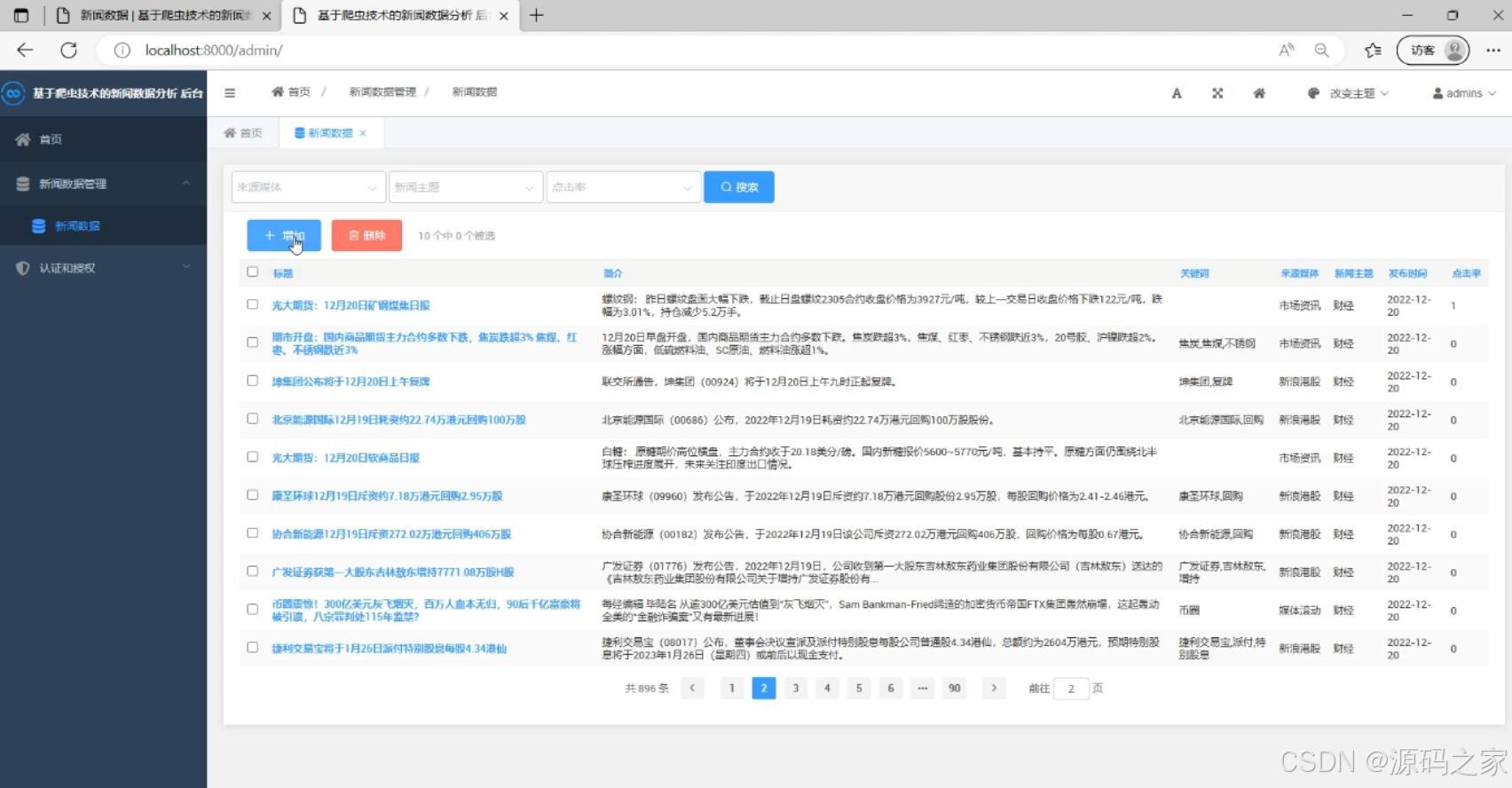Go to previous page with left arrow
The image size is (1512, 788).
(692, 688)
